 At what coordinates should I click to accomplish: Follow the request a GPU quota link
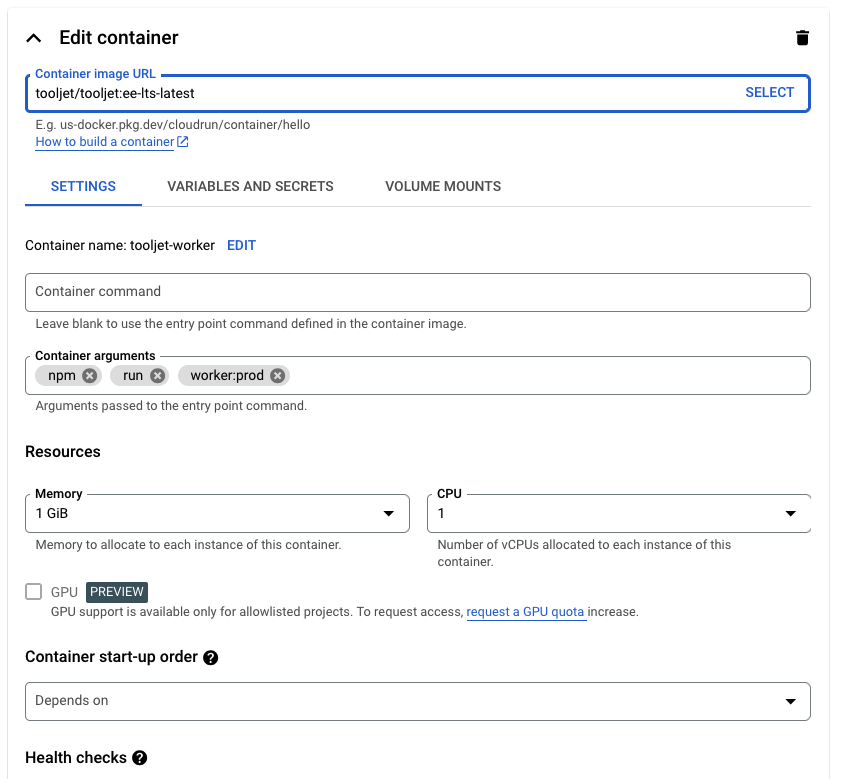tap(525, 612)
